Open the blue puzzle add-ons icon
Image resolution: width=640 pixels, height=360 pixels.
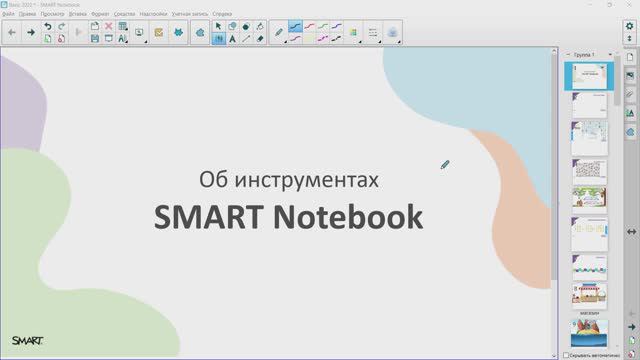click(x=178, y=32)
